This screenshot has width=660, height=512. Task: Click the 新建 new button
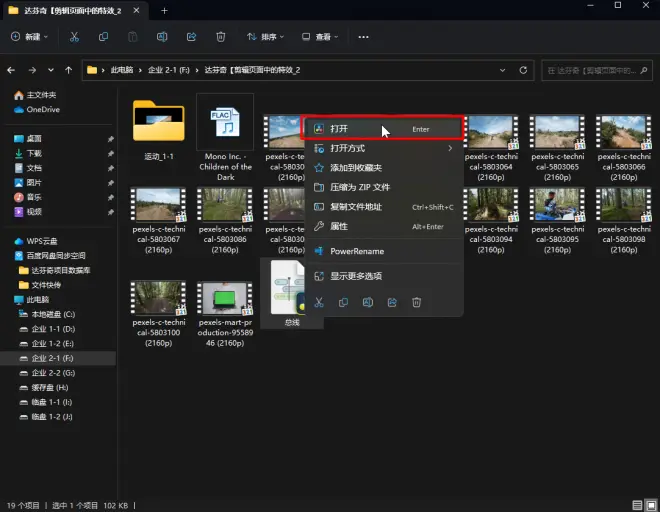point(29,37)
